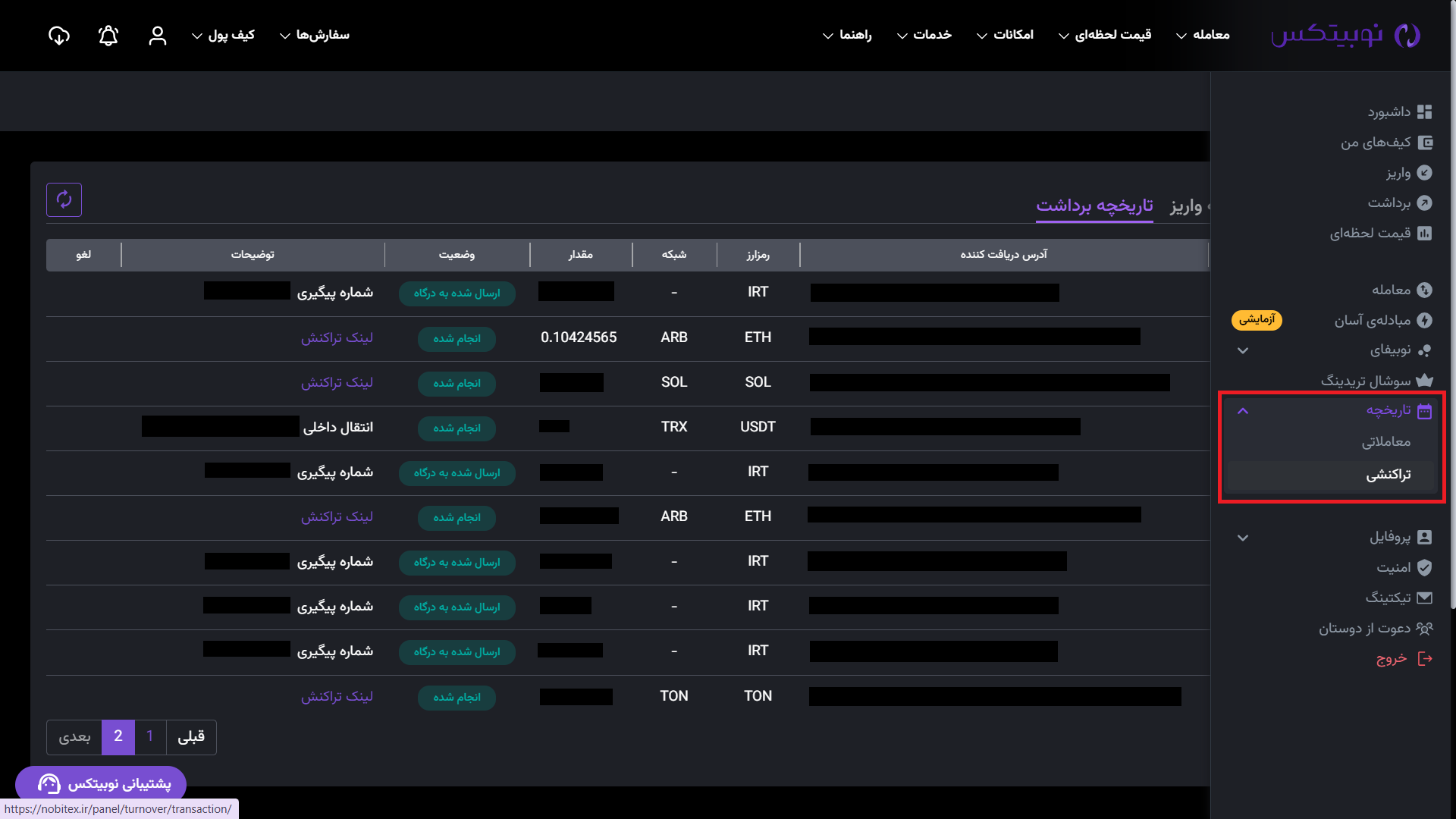Click the معامله trade icon in sidebar
The height and width of the screenshot is (819, 1456).
point(1425,290)
